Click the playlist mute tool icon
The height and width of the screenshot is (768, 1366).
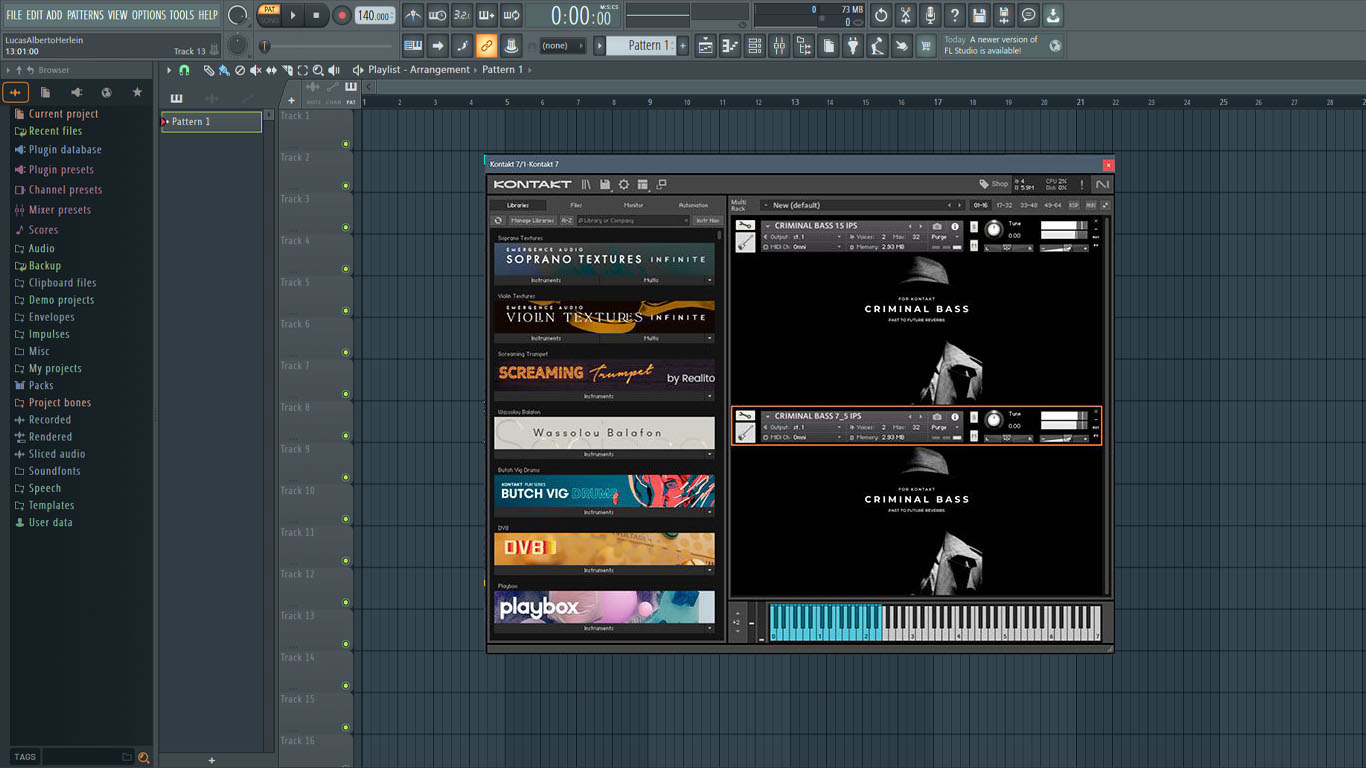tap(255, 70)
